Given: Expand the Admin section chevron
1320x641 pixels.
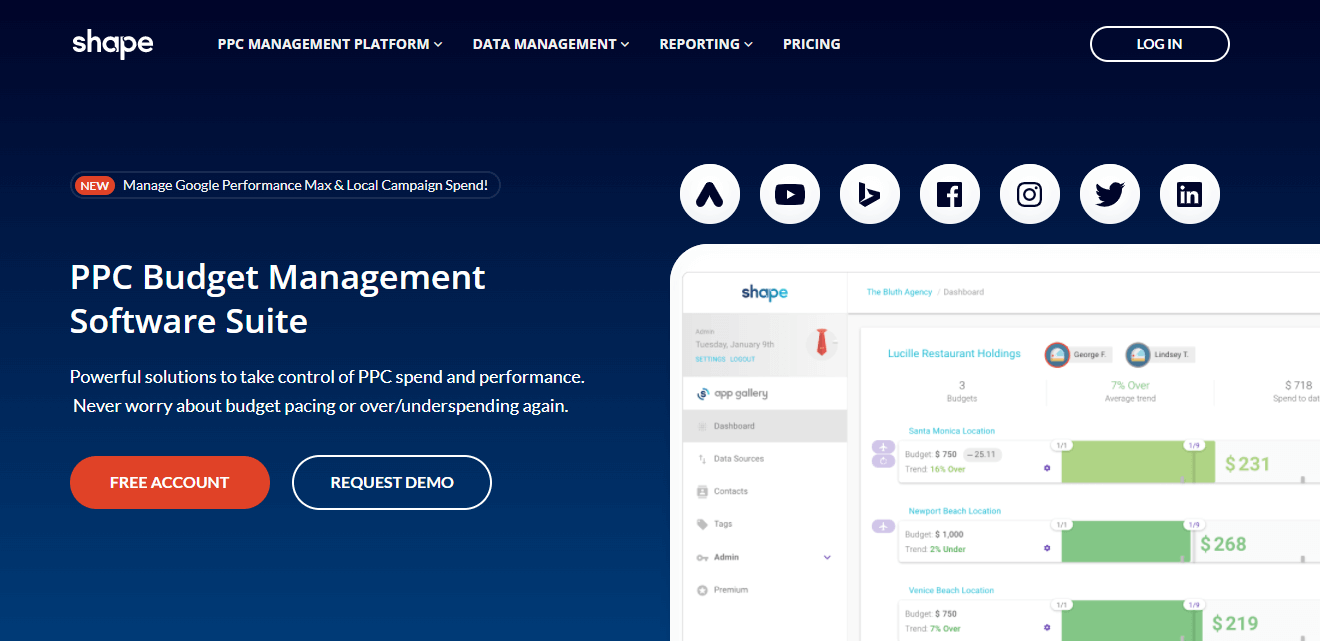Looking at the screenshot, I should click(x=827, y=557).
